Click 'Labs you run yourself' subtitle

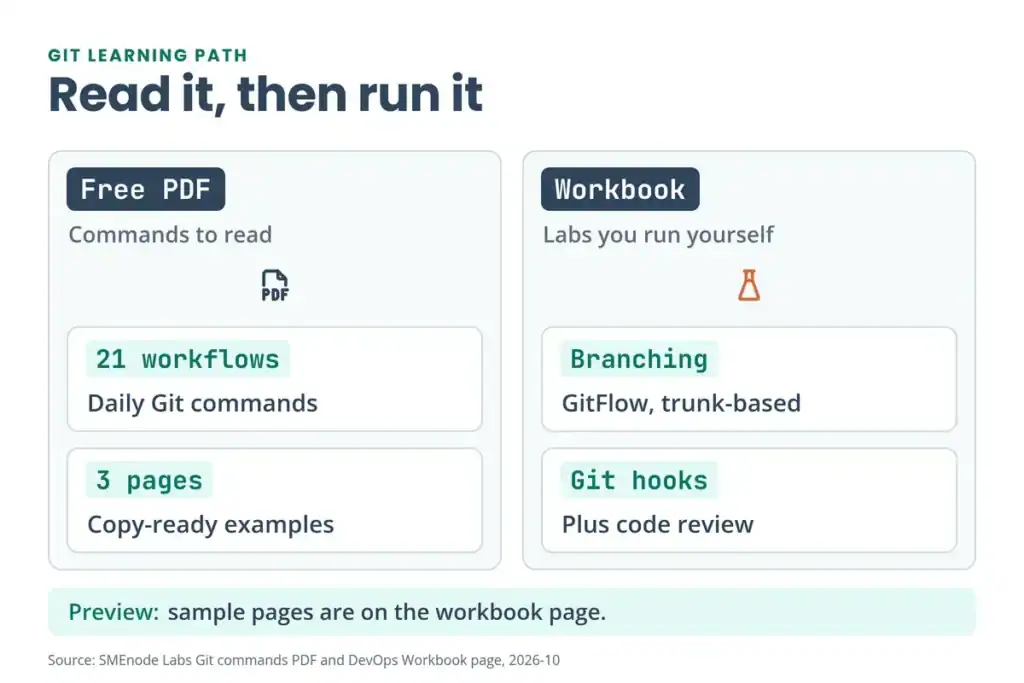click(x=658, y=234)
